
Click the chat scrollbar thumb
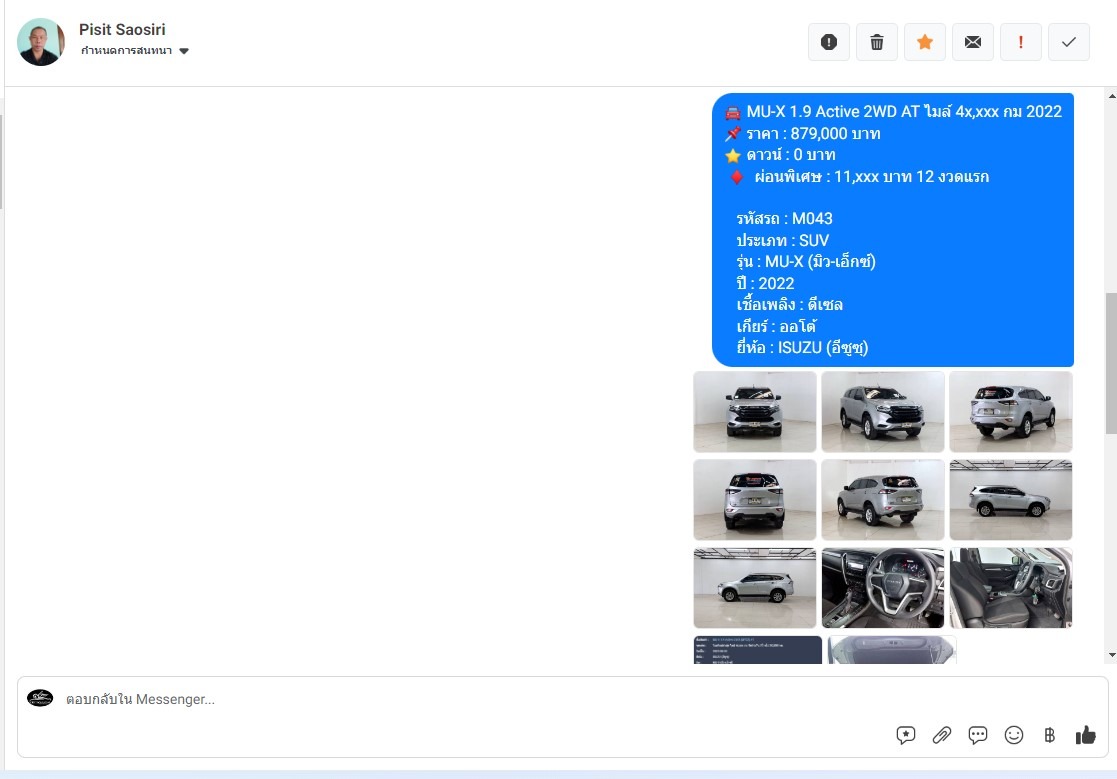click(1111, 363)
